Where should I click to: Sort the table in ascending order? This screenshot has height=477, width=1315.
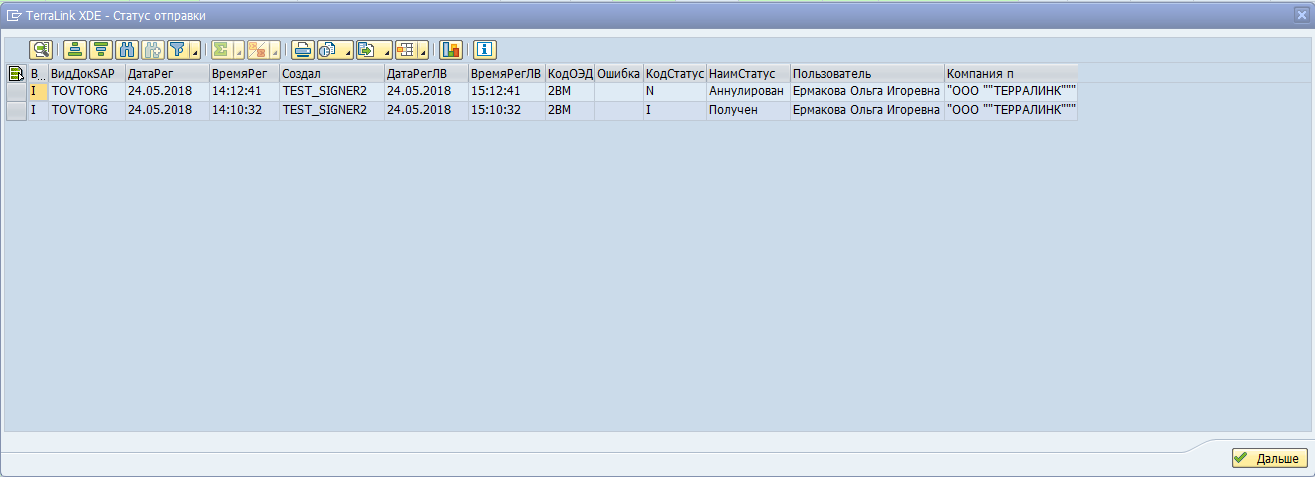75,49
